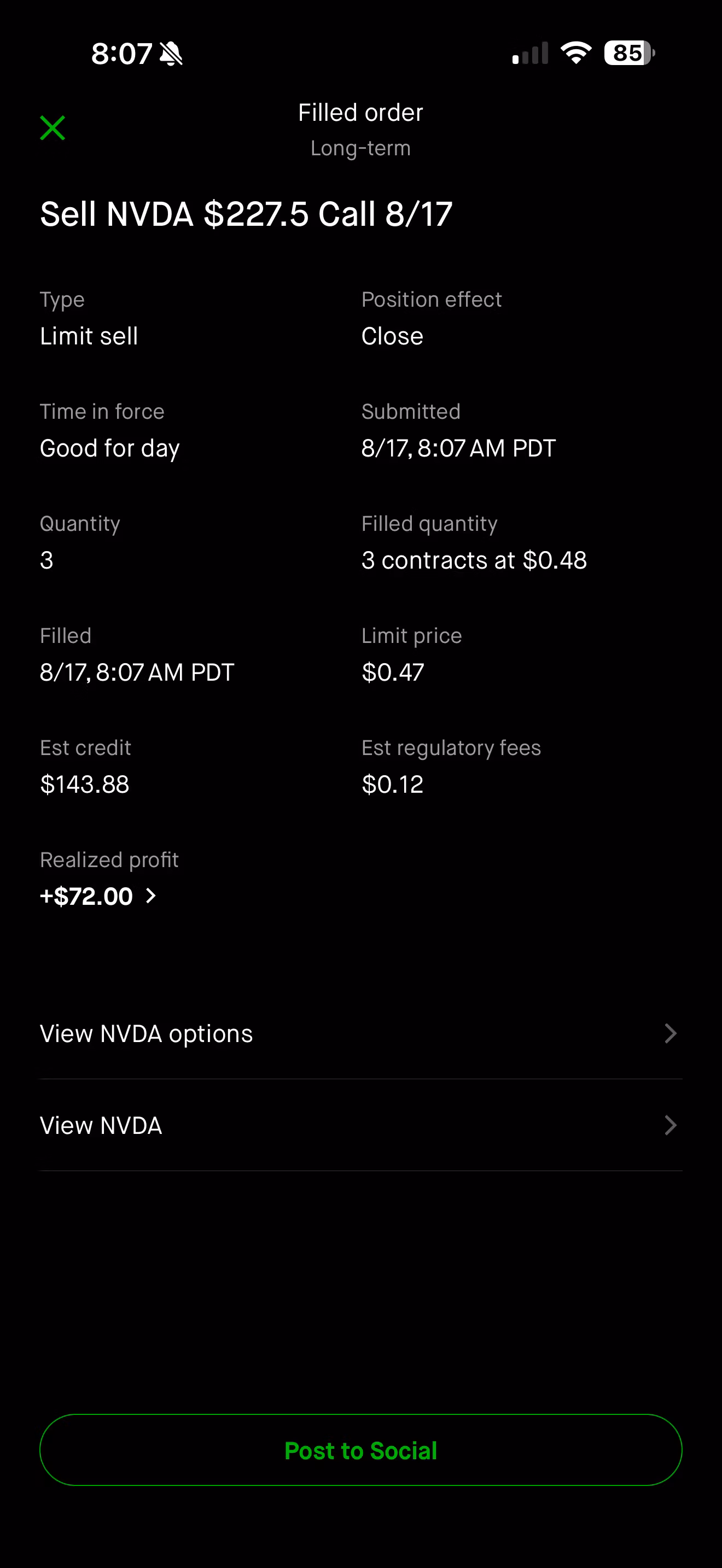Tap the 8:07 status bar clock
This screenshot has width=722, height=1568.
coord(122,54)
